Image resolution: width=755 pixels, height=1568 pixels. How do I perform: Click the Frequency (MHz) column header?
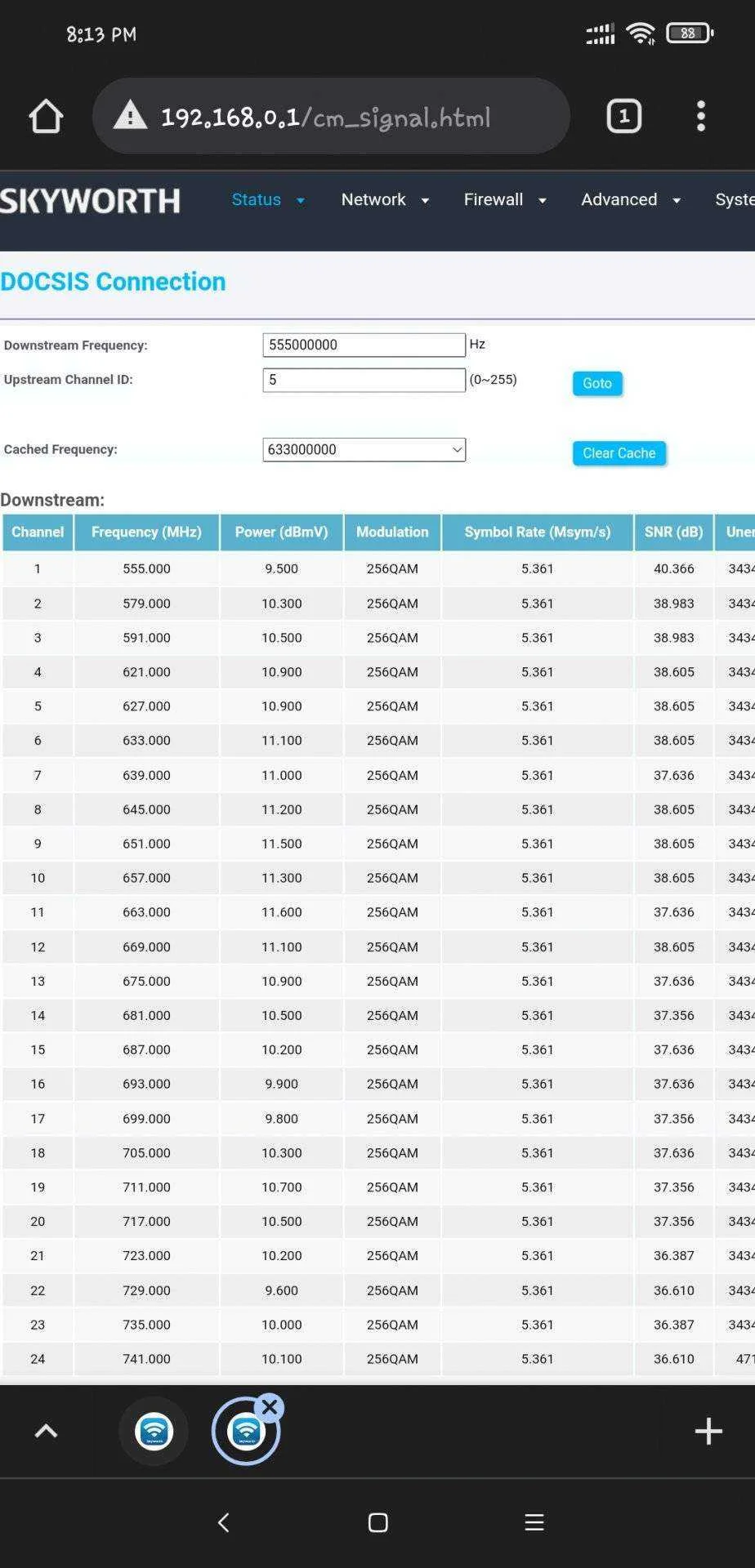tap(146, 532)
